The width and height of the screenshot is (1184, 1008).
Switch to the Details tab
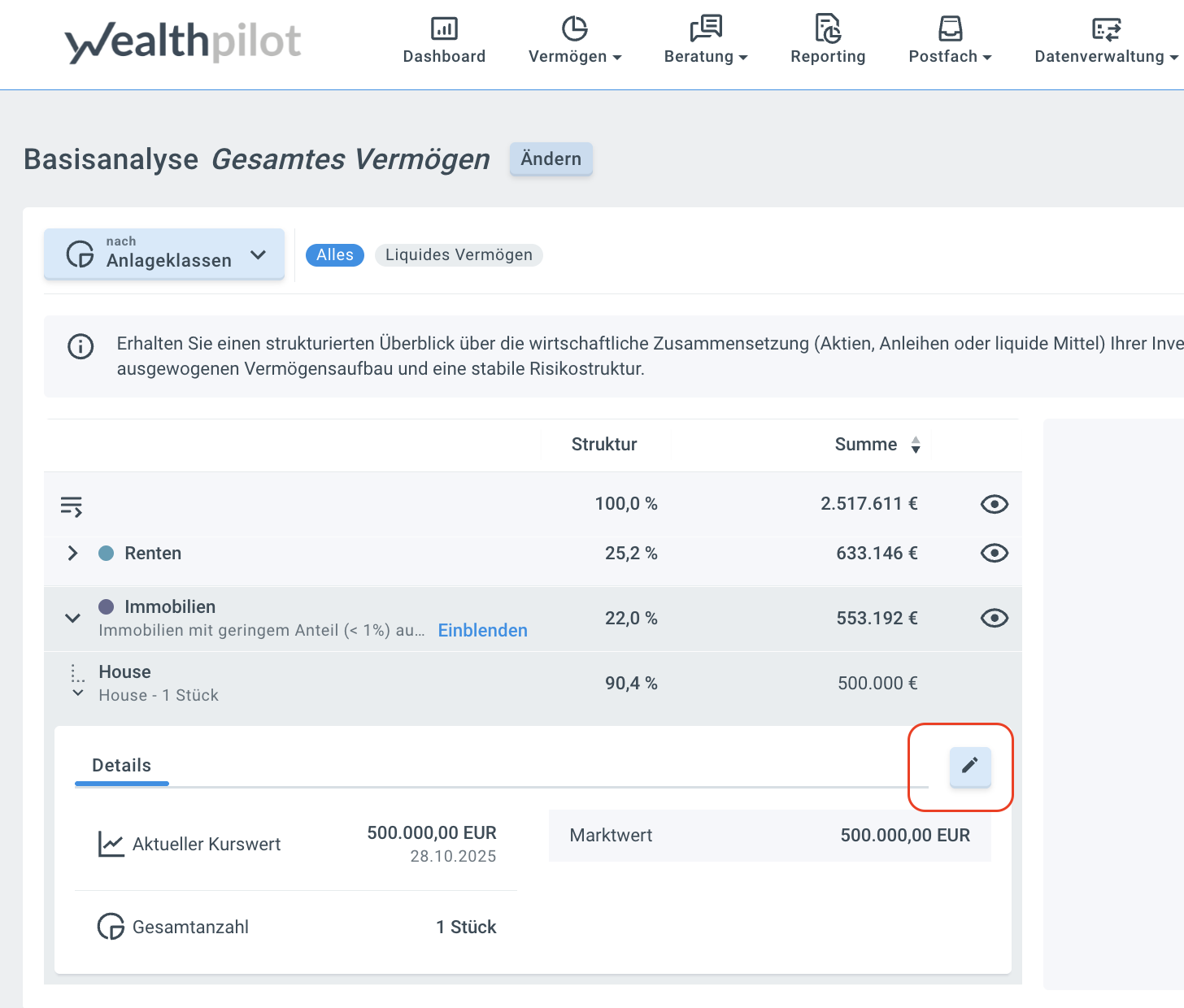click(121, 766)
